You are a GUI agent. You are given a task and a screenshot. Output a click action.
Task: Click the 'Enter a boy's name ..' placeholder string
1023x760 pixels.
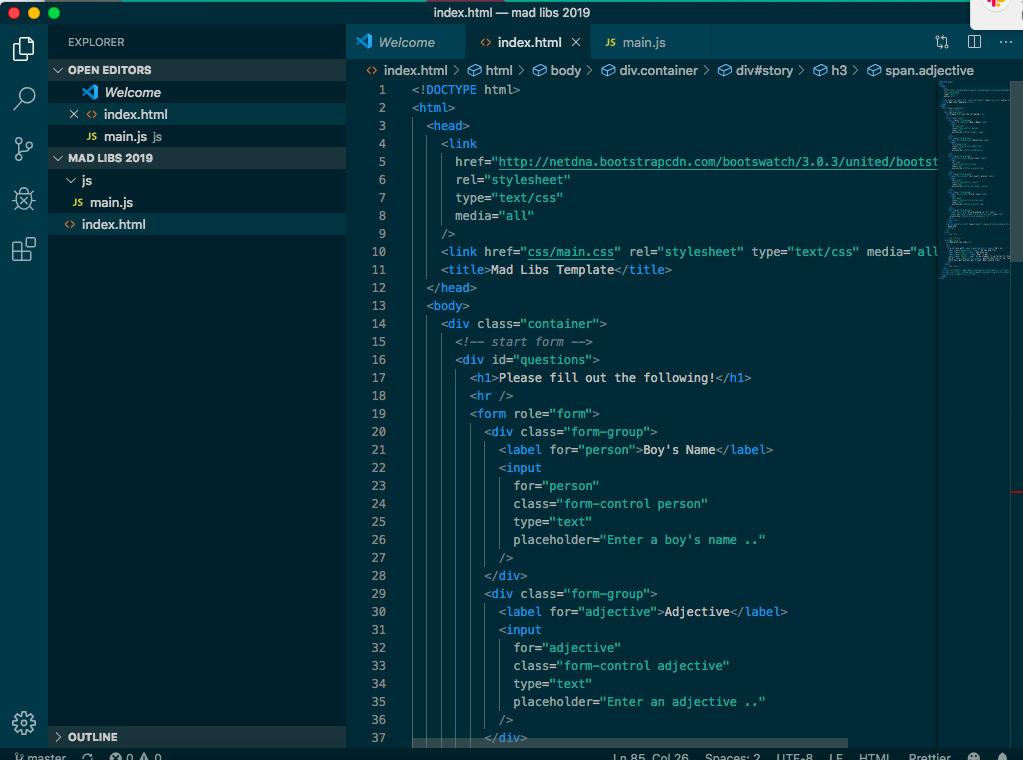coord(682,540)
